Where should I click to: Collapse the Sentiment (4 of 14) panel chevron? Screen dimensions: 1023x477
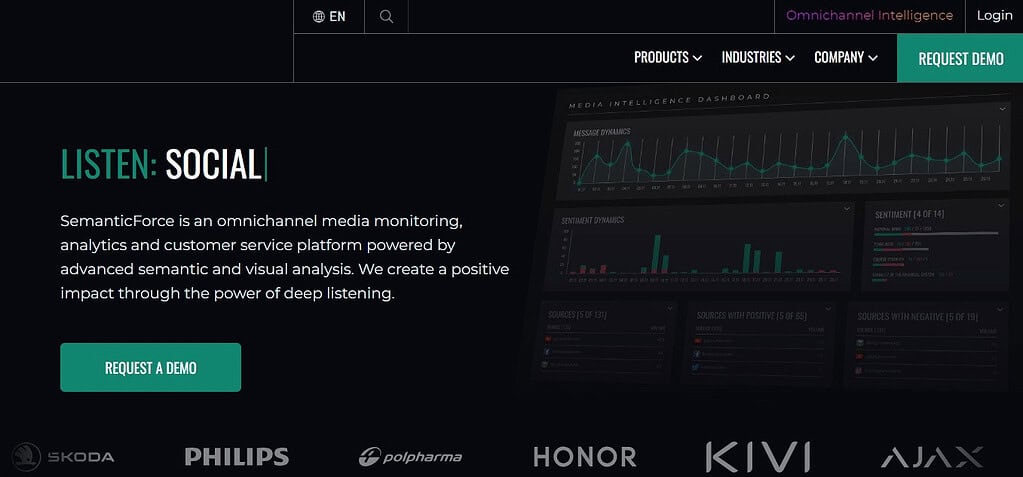tap(1002, 206)
